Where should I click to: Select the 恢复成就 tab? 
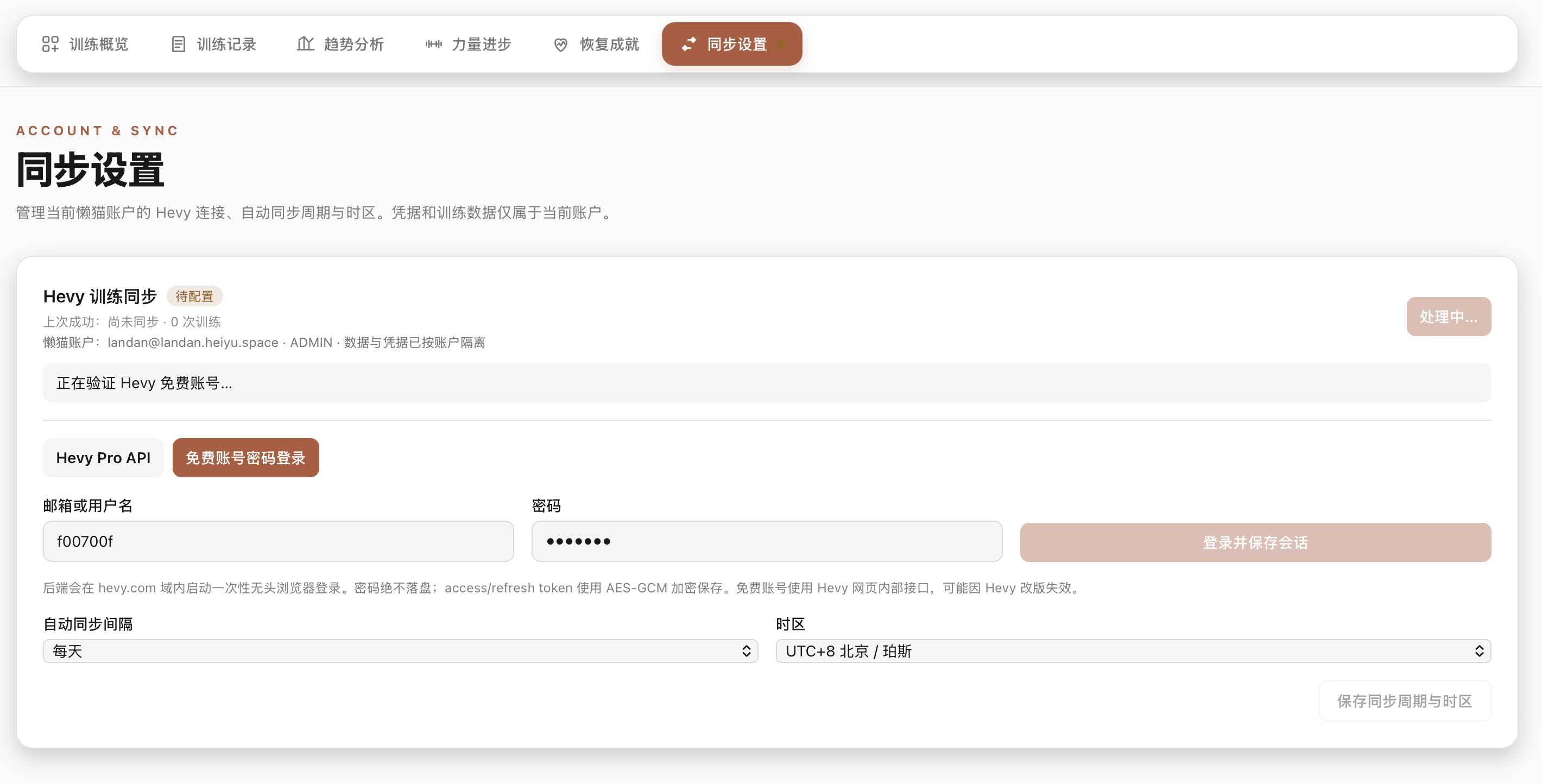(x=596, y=43)
